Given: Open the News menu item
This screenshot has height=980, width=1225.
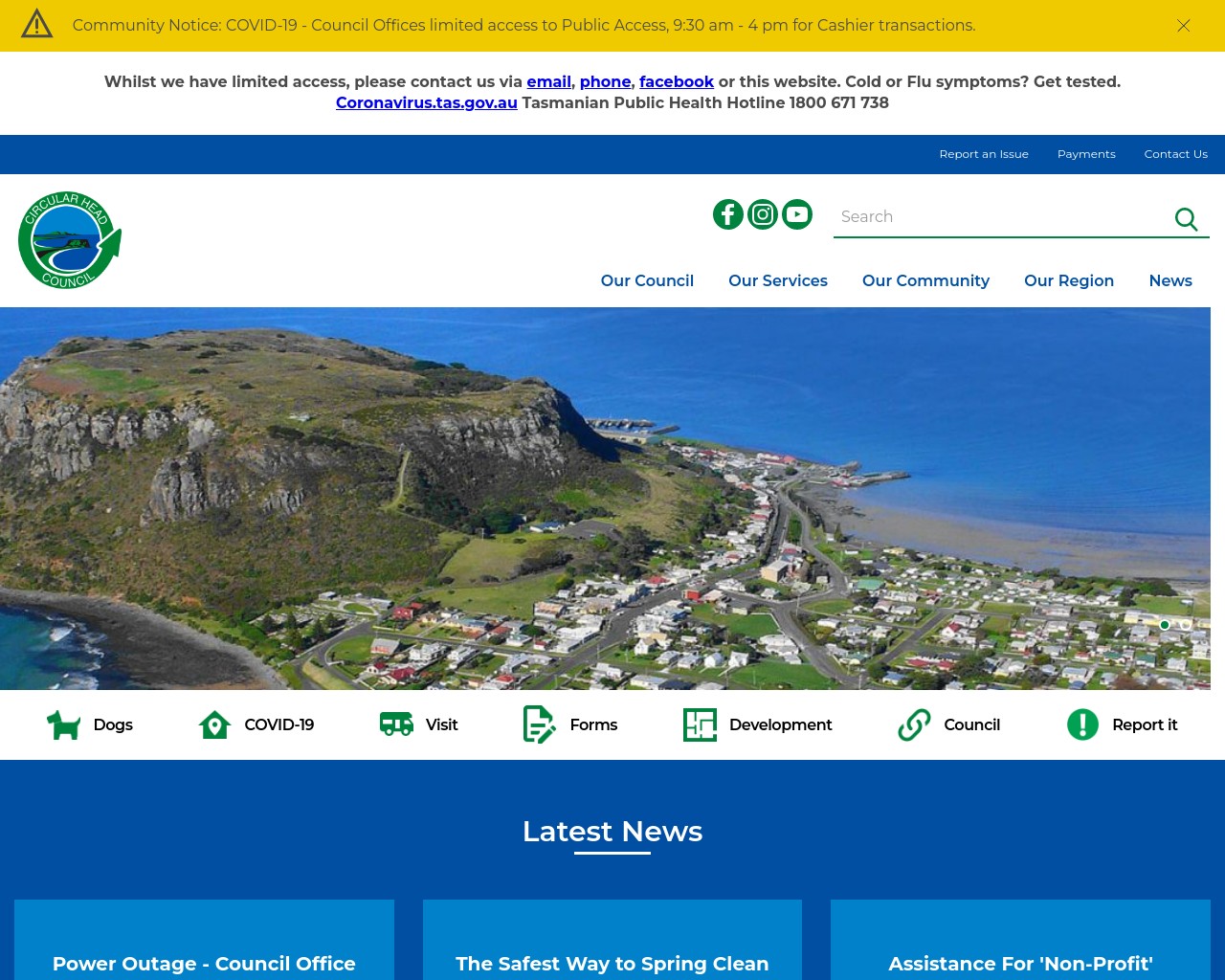Looking at the screenshot, I should pyautogui.click(x=1169, y=280).
